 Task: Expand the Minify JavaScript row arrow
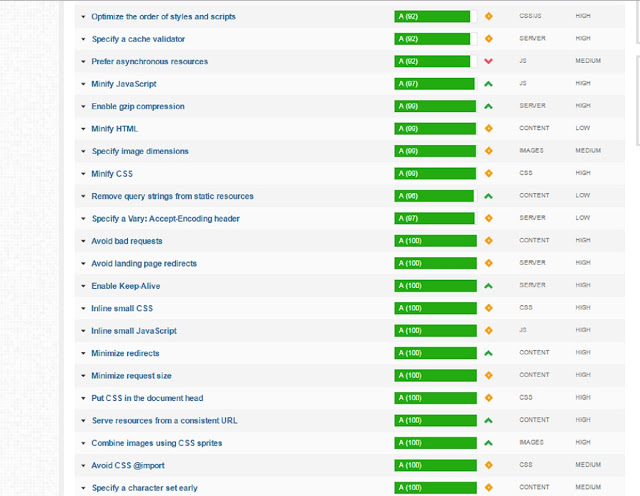(83, 84)
